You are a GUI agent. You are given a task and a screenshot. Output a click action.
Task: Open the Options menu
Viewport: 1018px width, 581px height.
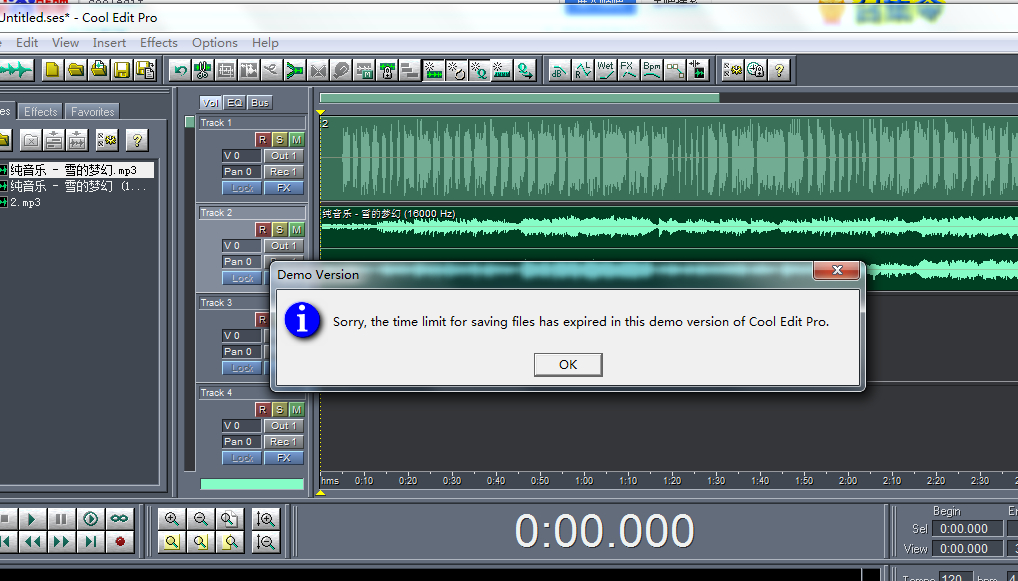point(215,43)
